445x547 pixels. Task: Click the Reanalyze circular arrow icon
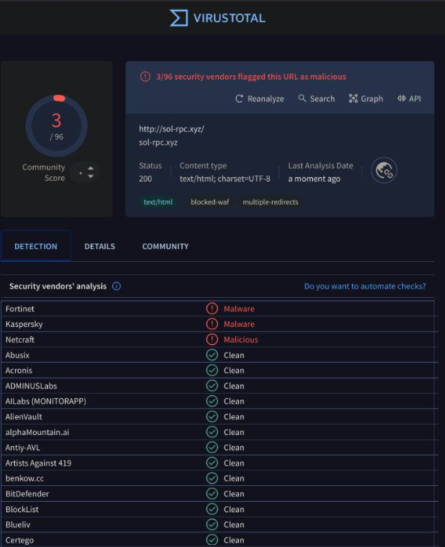tap(239, 99)
